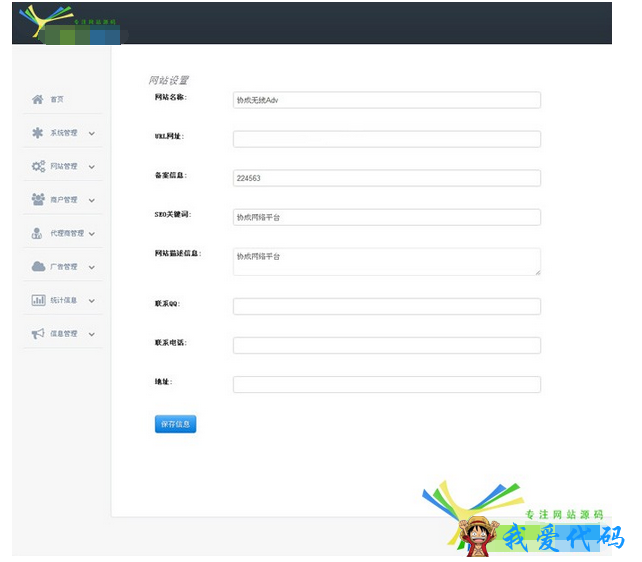Expand the 商户管理 chevron arrow

point(92,201)
